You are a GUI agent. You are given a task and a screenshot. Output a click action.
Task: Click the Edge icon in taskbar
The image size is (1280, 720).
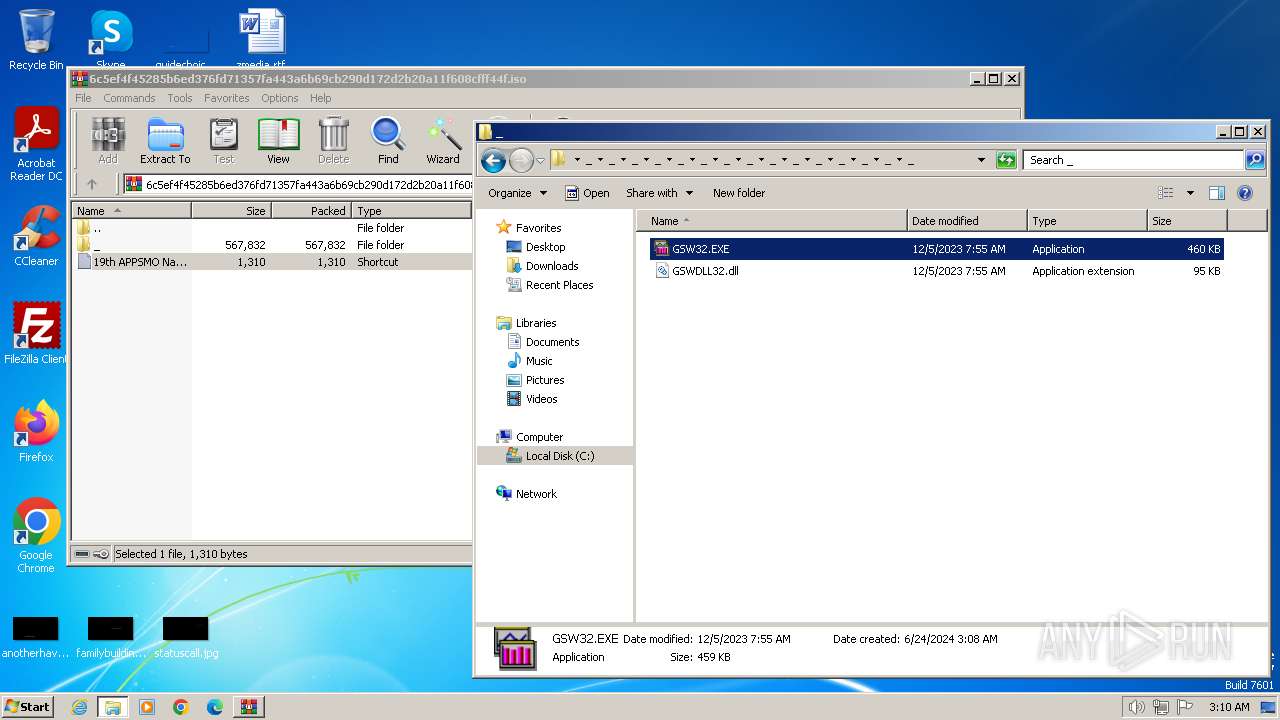click(x=215, y=707)
